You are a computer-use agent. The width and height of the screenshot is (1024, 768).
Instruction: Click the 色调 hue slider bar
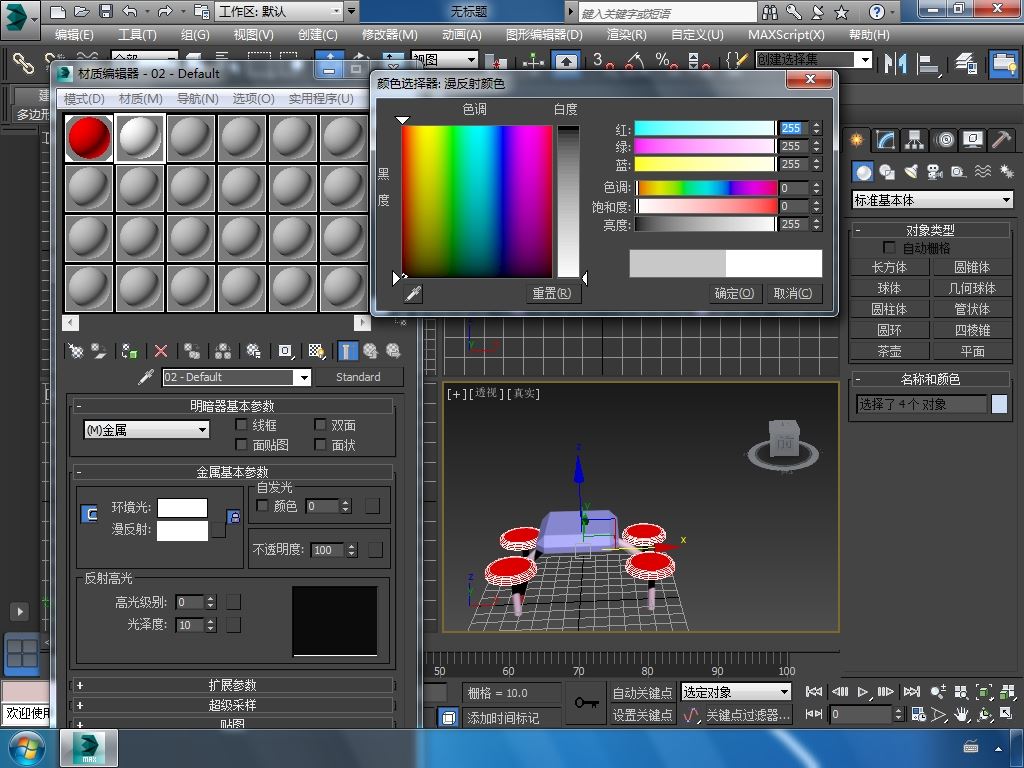point(707,188)
